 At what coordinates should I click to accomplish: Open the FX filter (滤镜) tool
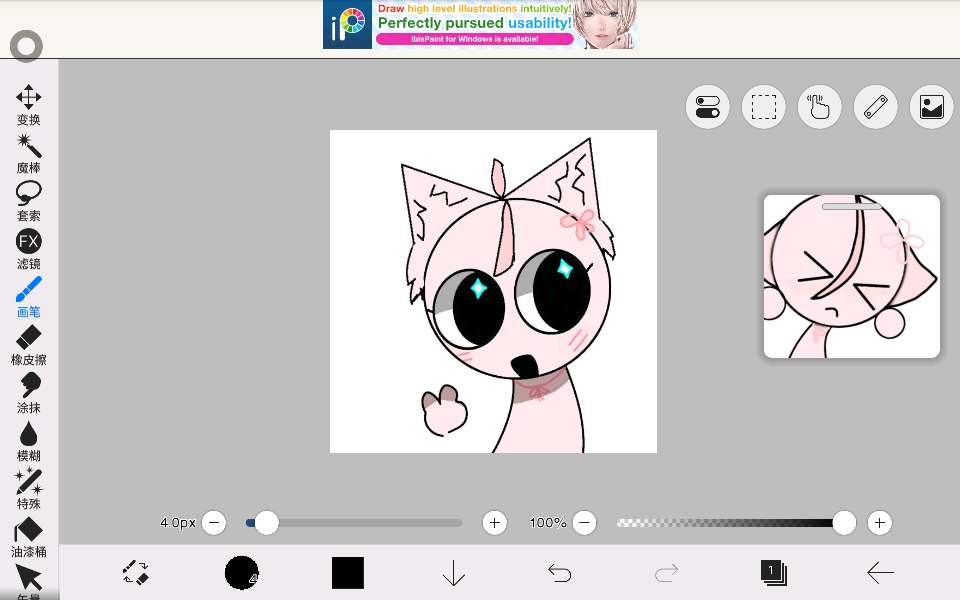point(28,249)
